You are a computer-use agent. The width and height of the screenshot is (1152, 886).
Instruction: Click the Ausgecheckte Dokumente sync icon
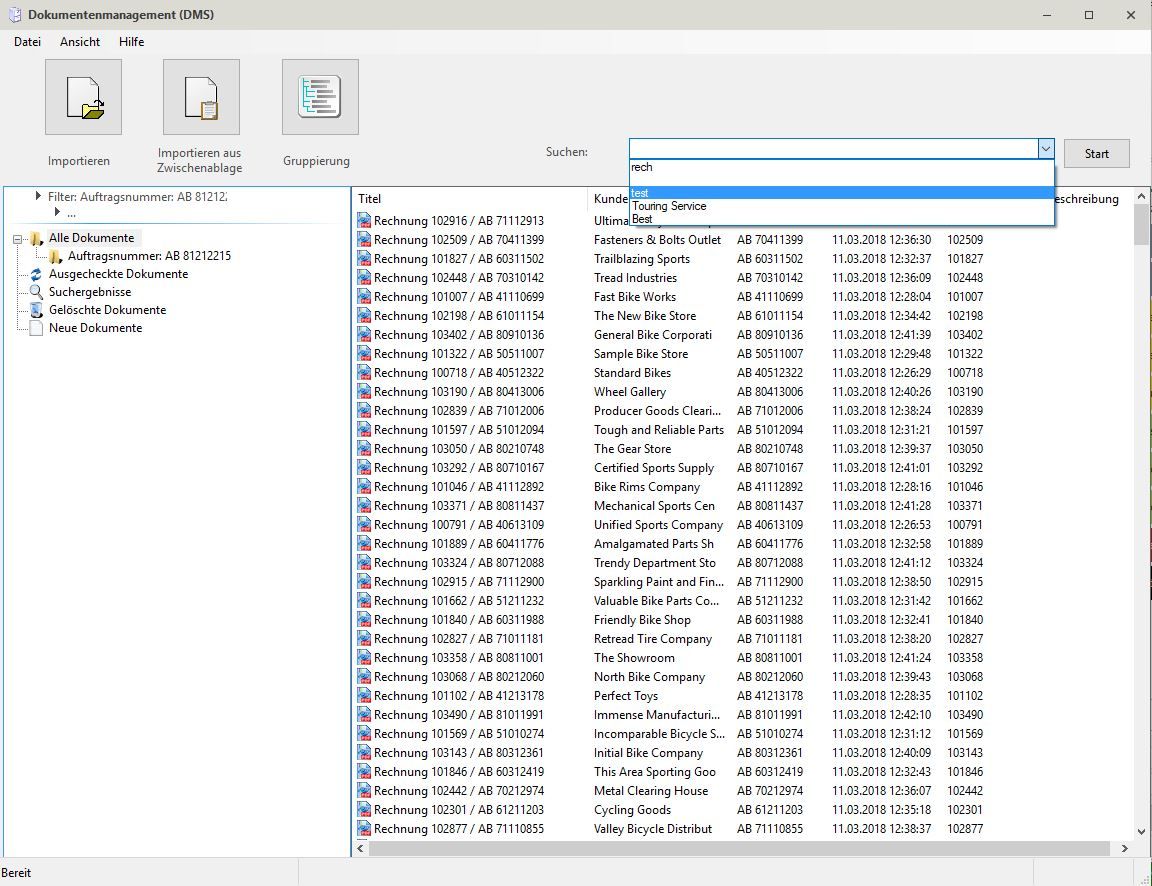tap(36, 274)
